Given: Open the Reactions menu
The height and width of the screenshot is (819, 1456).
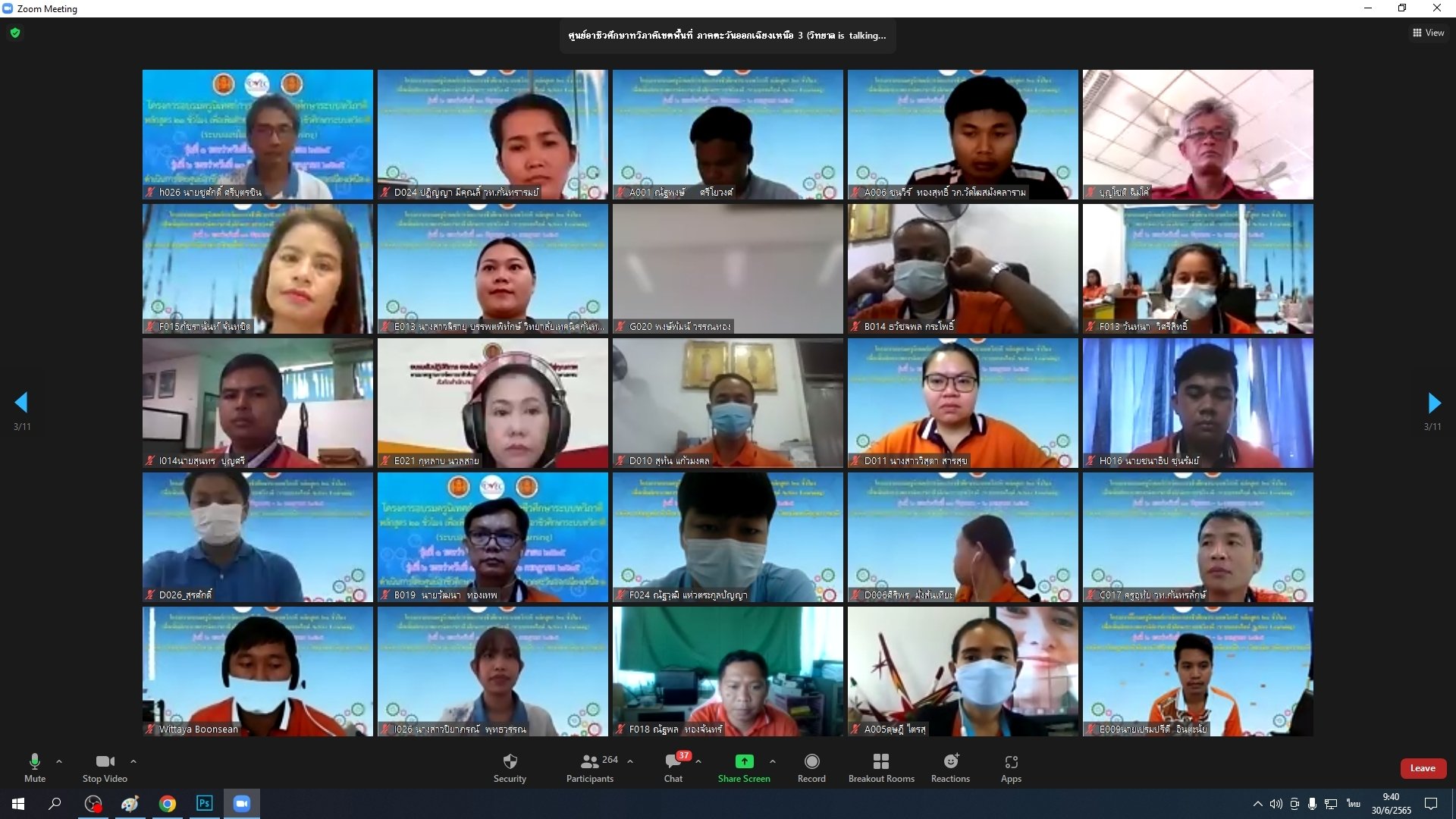Looking at the screenshot, I should (950, 767).
